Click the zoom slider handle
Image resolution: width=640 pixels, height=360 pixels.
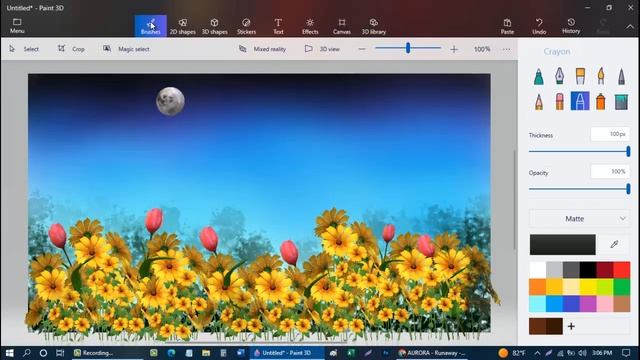pos(408,48)
